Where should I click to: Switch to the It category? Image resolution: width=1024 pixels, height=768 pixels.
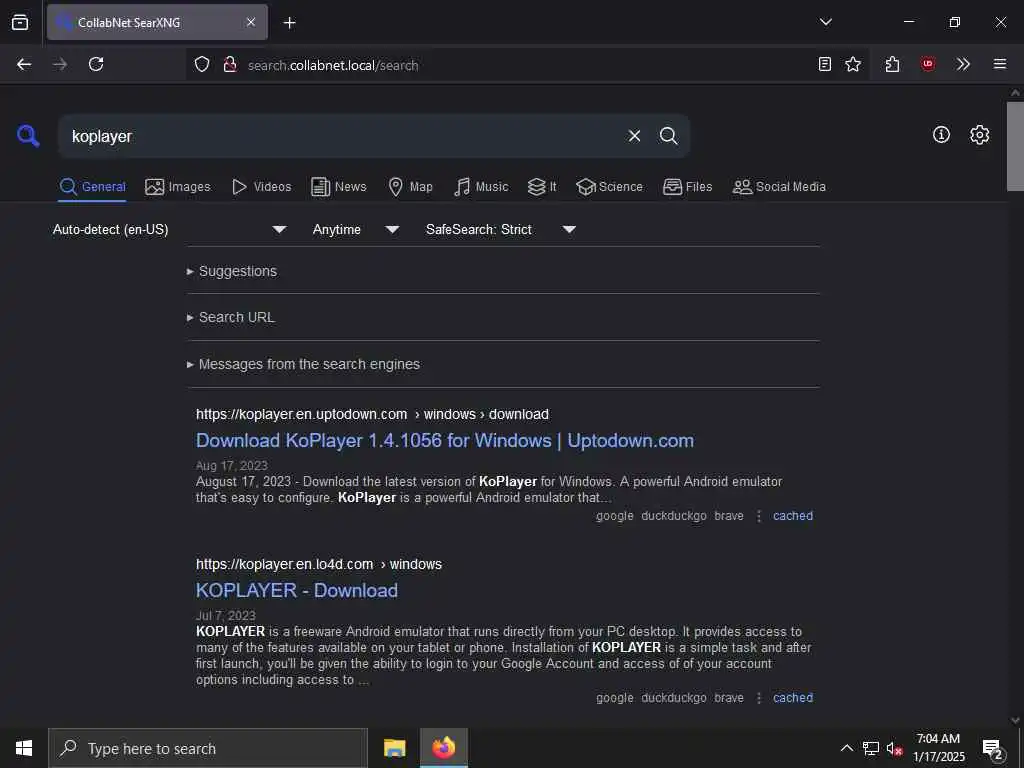[x=542, y=187]
